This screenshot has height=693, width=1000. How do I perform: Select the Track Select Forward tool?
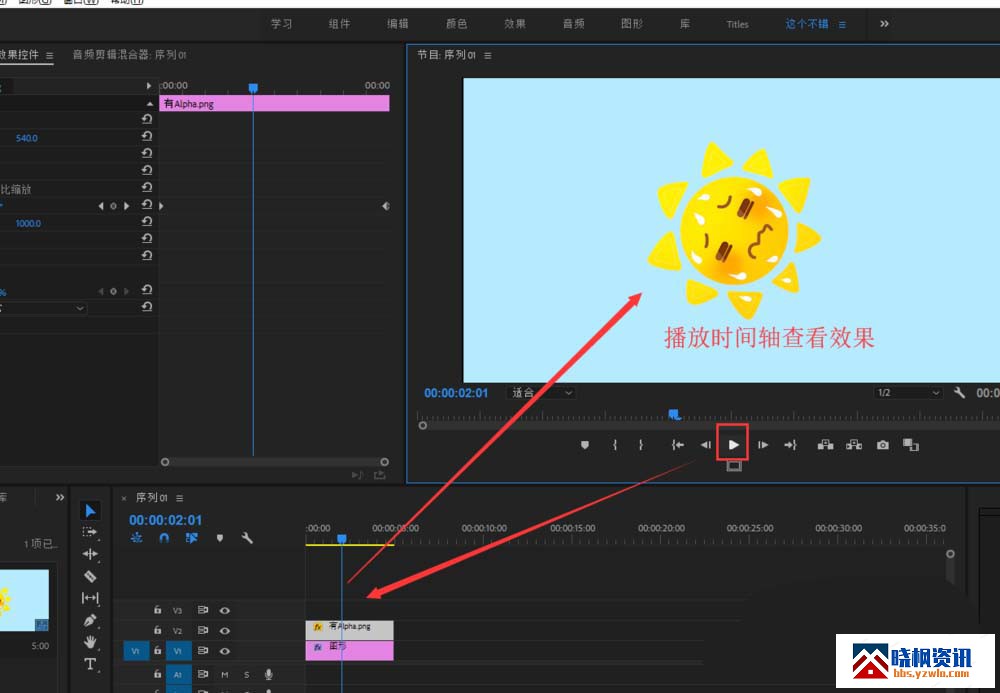click(90, 532)
